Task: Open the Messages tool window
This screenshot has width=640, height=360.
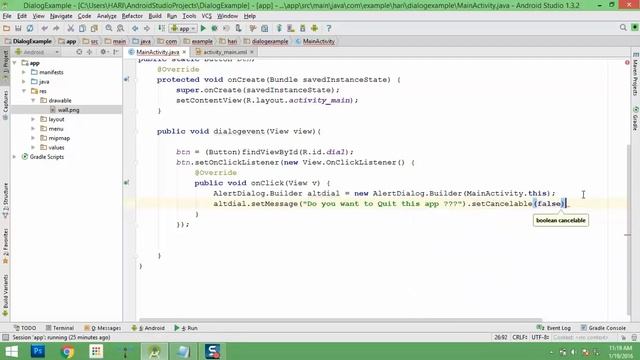Action: pos(102,328)
